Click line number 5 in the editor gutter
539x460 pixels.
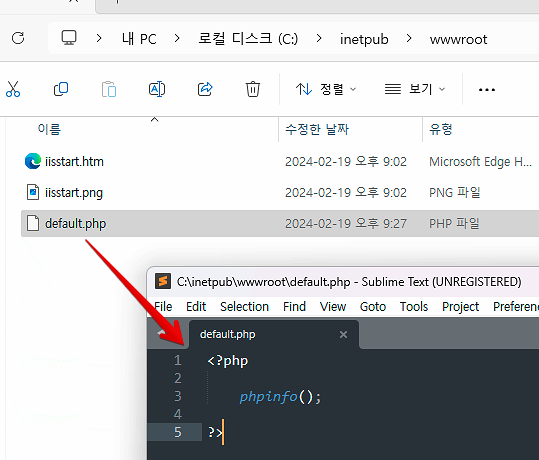click(177, 432)
